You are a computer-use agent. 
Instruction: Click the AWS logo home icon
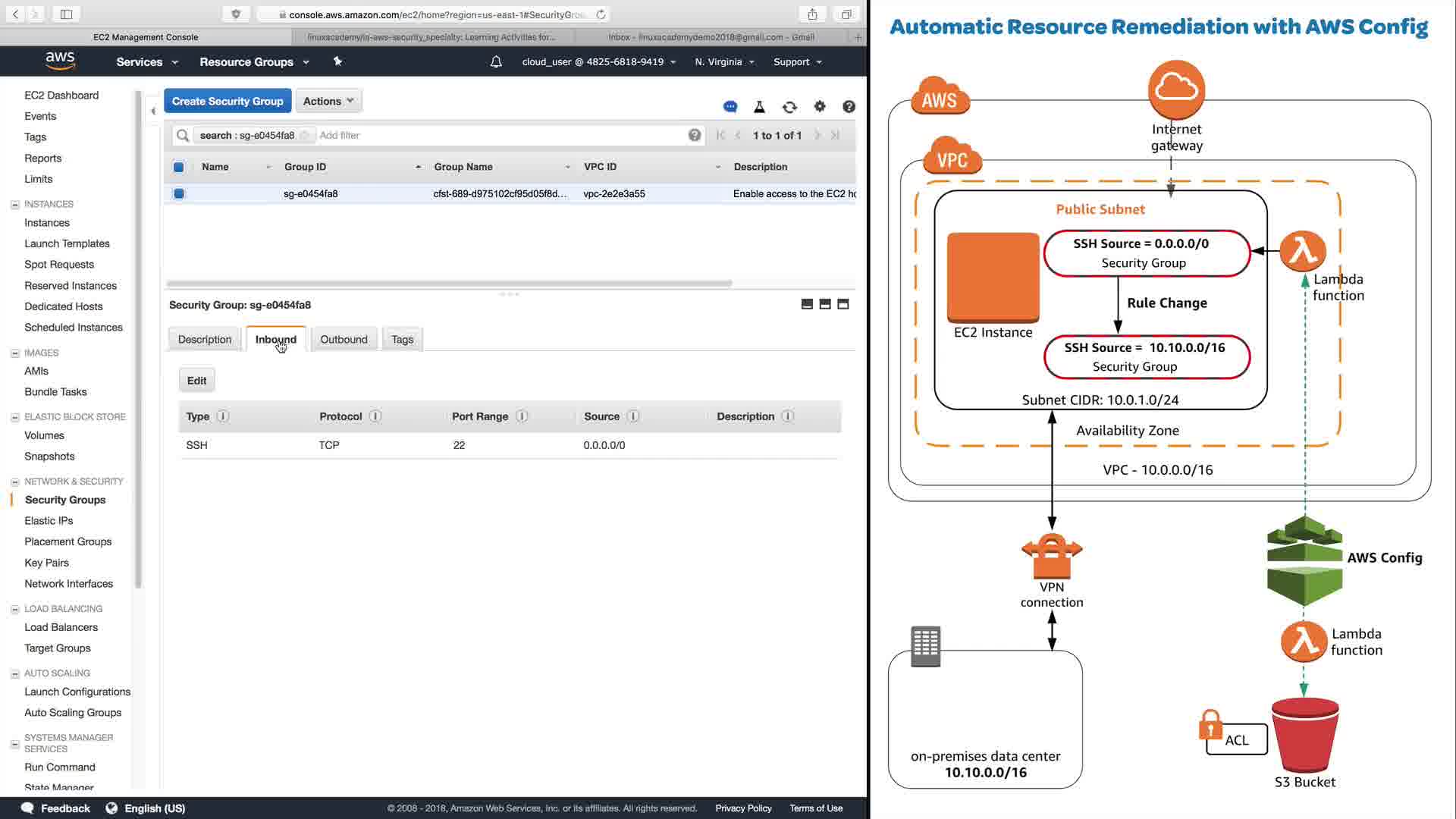[60, 61]
